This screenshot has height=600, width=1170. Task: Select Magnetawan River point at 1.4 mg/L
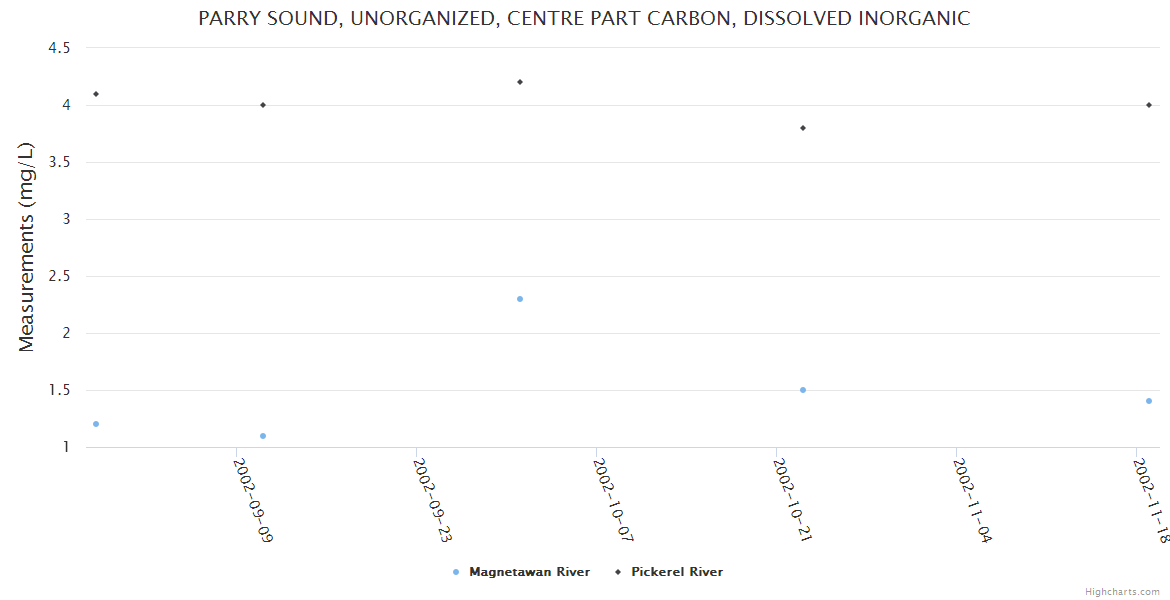point(1149,401)
